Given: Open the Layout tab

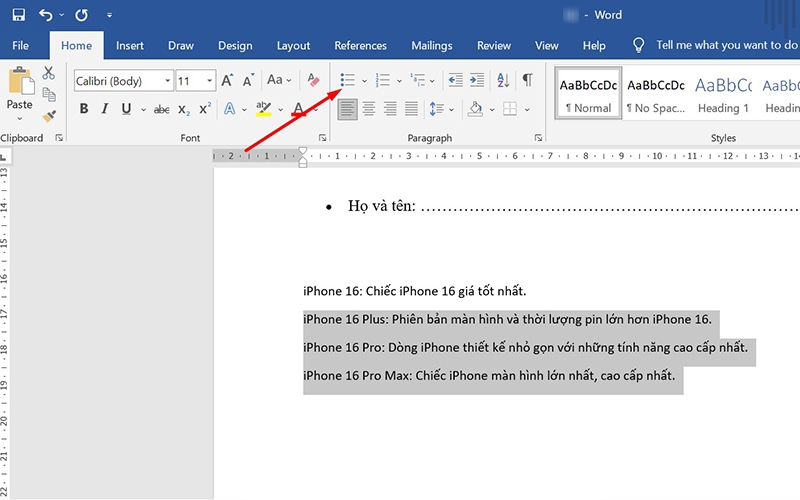Looking at the screenshot, I should pyautogui.click(x=293, y=45).
